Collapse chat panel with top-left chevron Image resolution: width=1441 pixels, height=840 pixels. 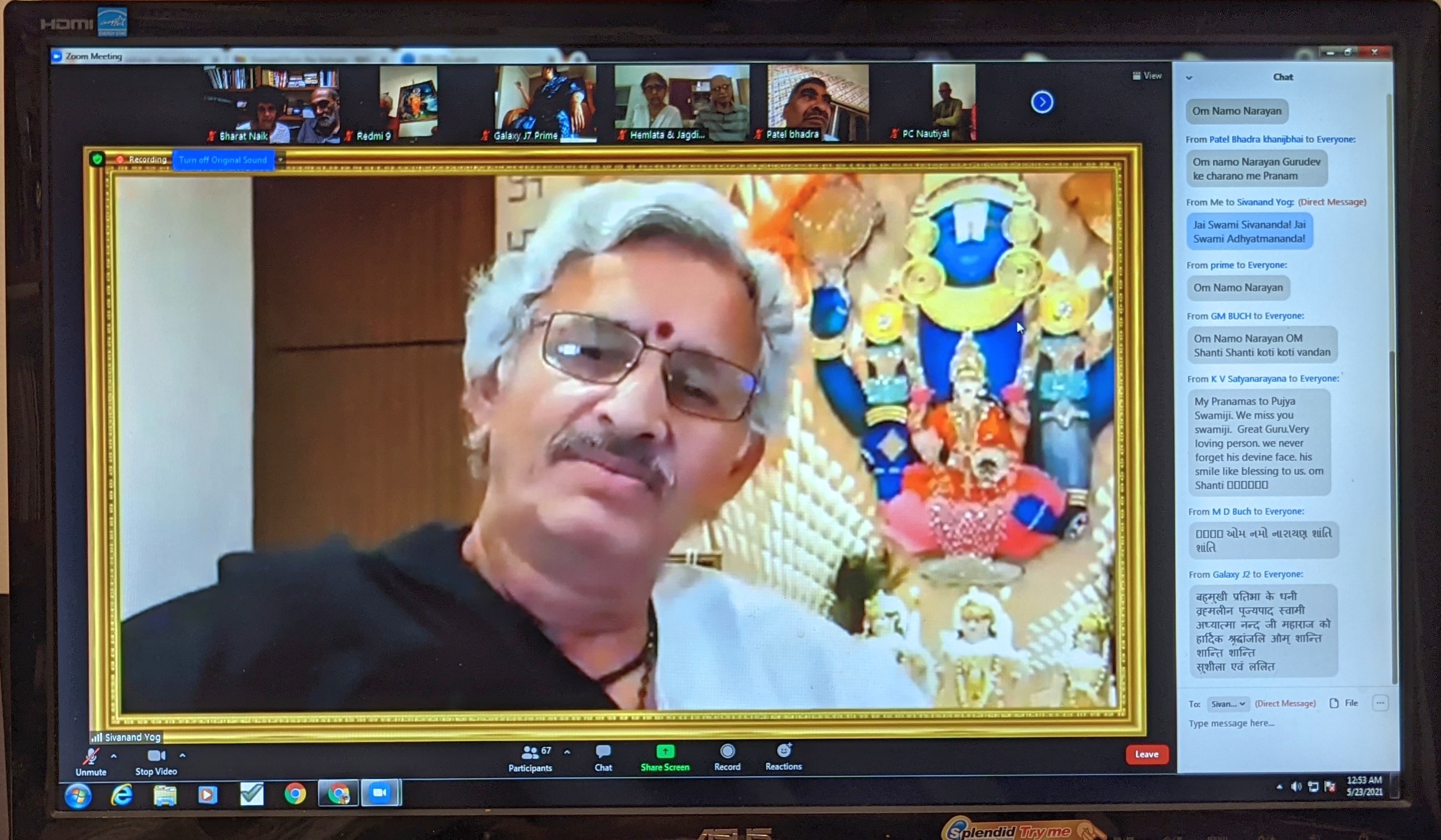click(x=1189, y=78)
